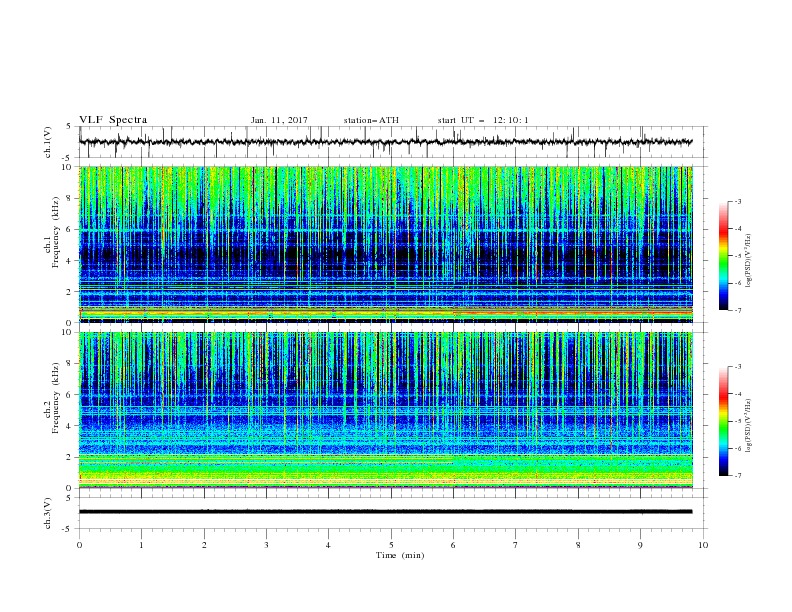Click the 'start UT = 12:10:1' text
792x612 pixels.
pos(483,120)
